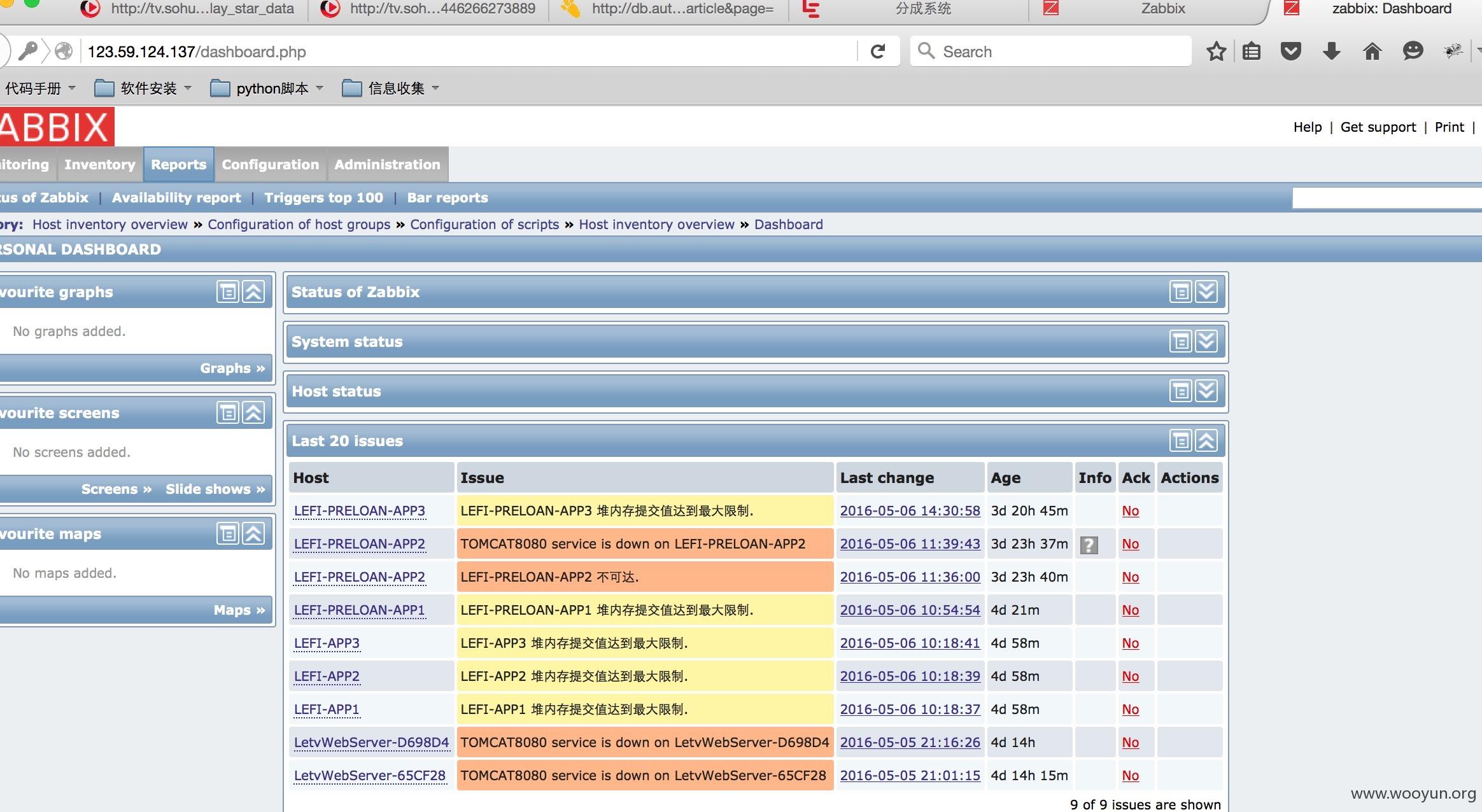
Task: Open the menu icon for Favourite maps
Action: point(228,534)
